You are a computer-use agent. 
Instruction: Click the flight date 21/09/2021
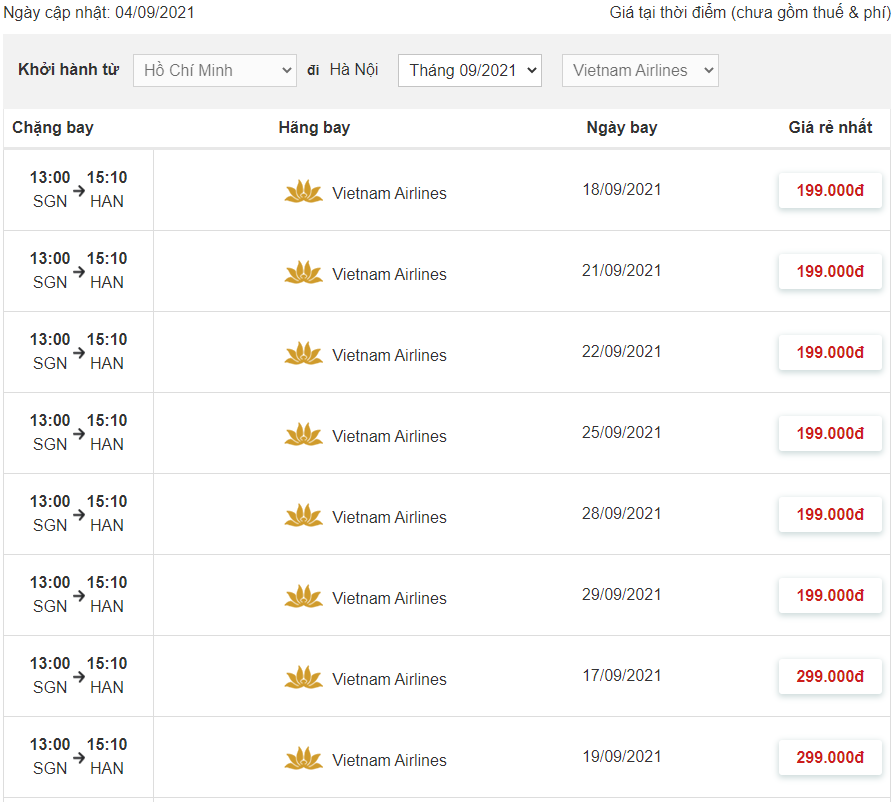pyautogui.click(x=622, y=271)
